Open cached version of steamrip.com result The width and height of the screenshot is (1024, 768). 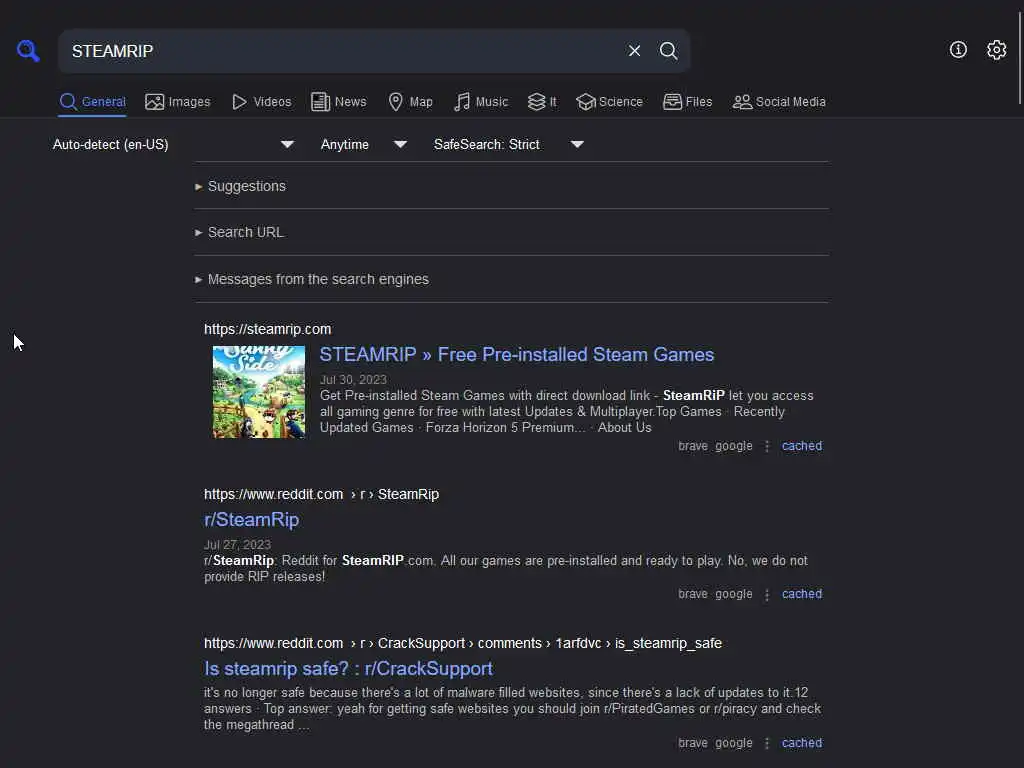[802, 446]
